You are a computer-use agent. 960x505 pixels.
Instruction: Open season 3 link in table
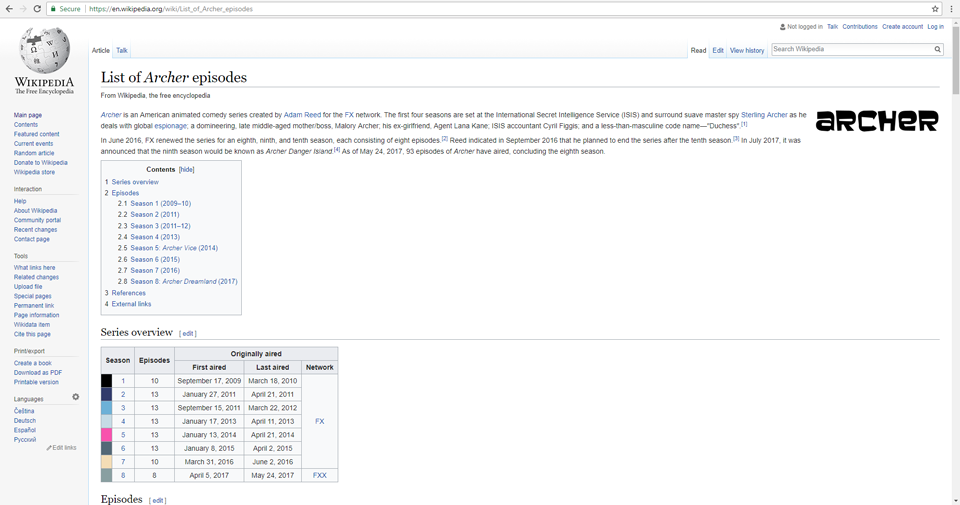pyautogui.click(x=123, y=408)
